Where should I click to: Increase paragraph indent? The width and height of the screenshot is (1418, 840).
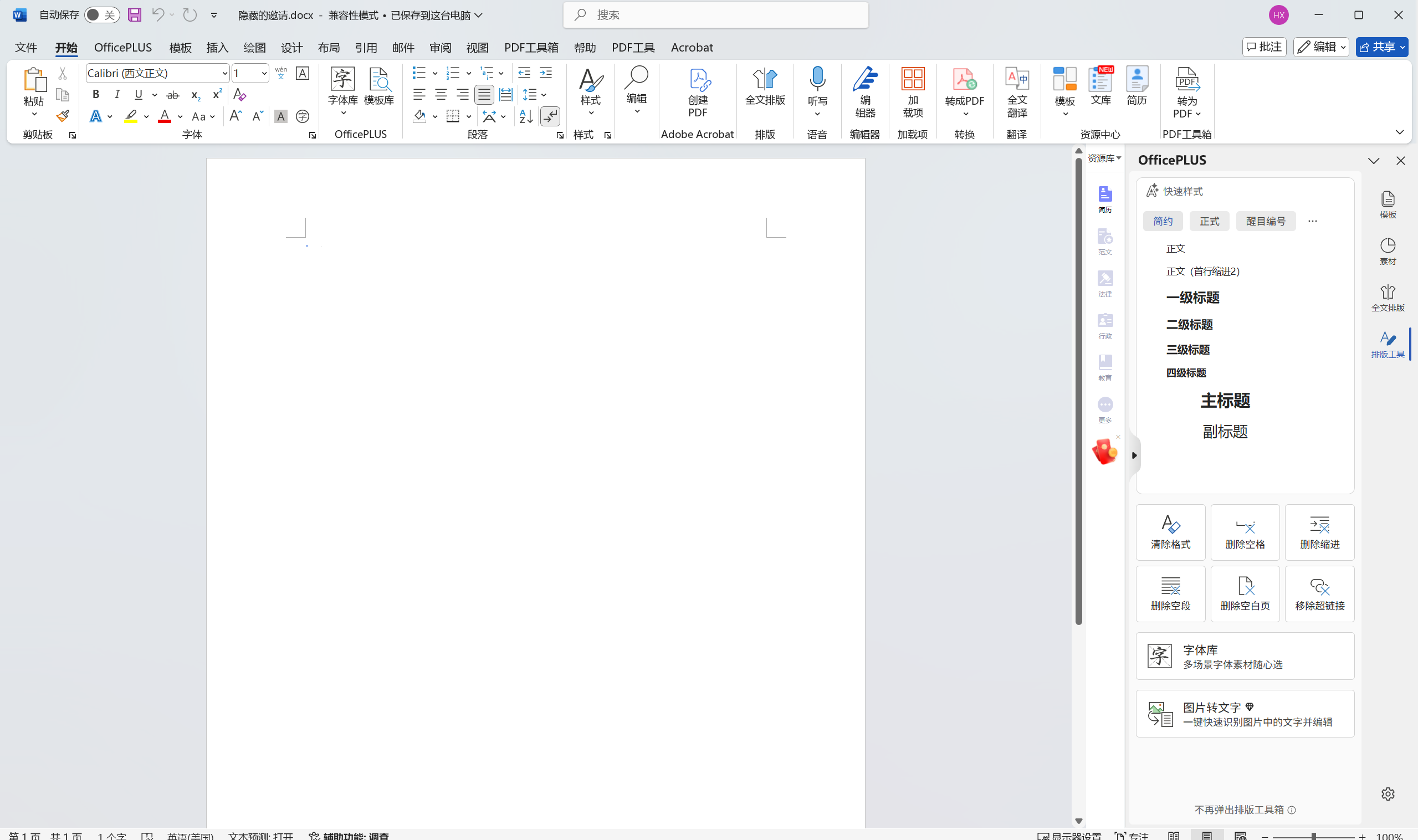546,73
